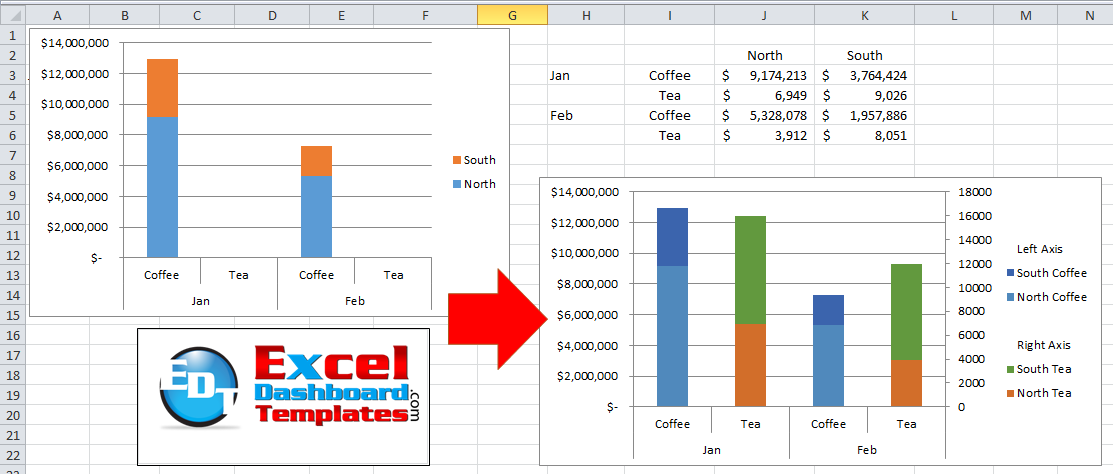Click the blue North legend swatch in left chart
1113x474 pixels.
pos(457,184)
